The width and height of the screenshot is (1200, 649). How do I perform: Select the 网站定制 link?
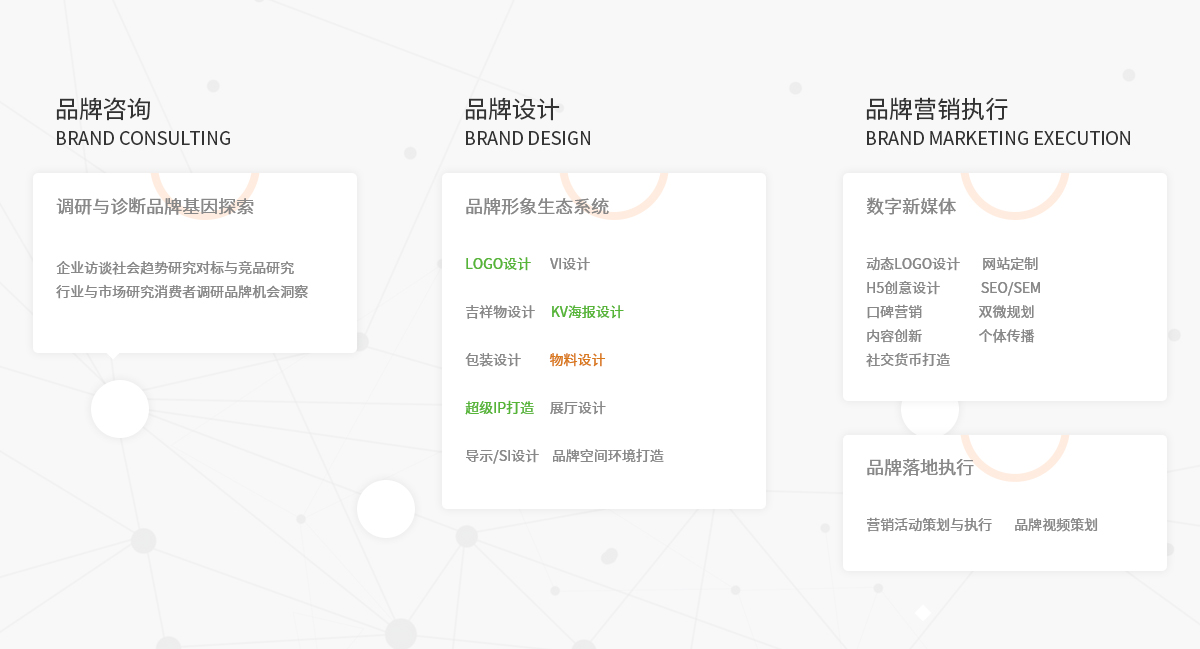[x=1010, y=264]
